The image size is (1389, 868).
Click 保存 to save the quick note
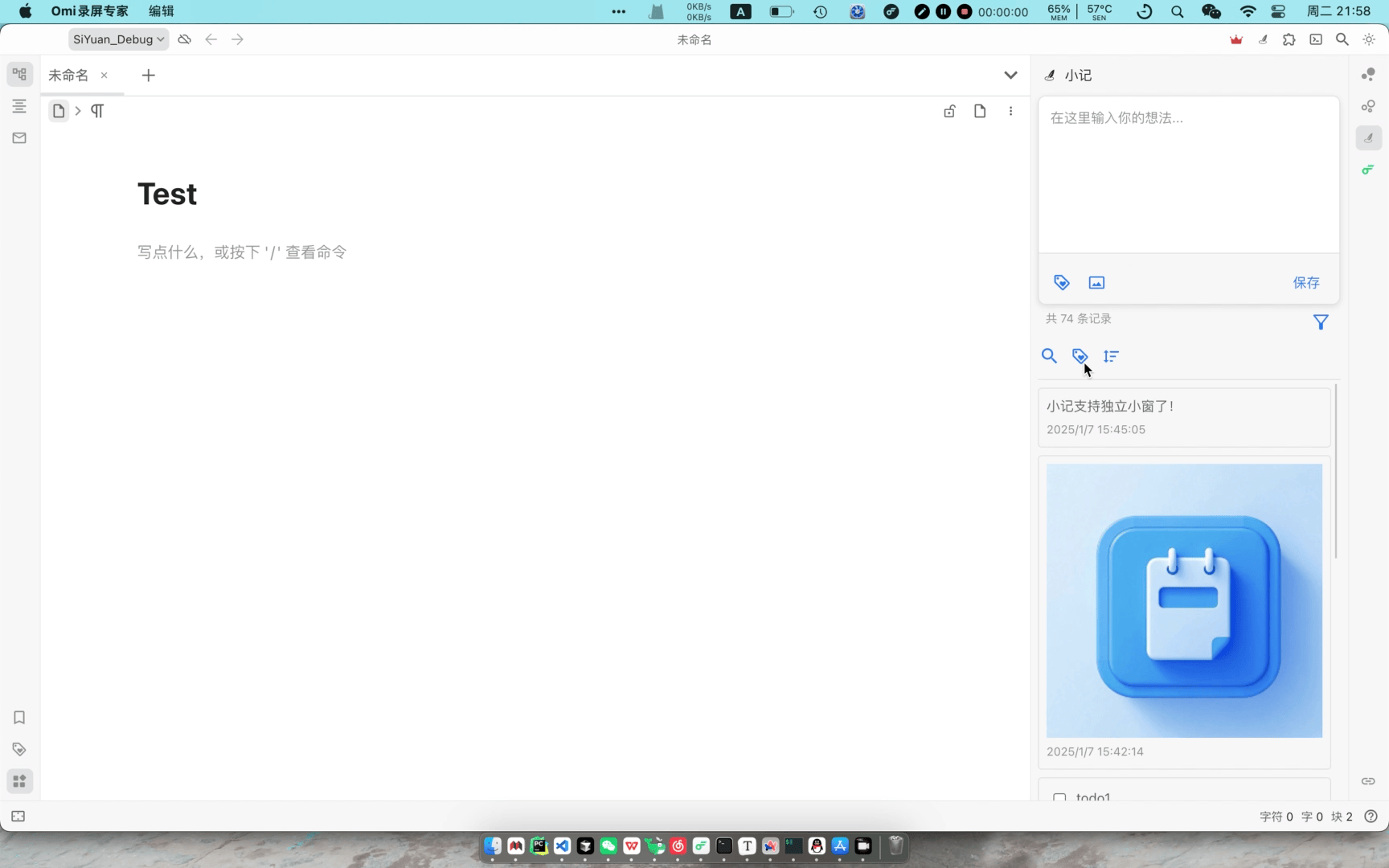1306,282
